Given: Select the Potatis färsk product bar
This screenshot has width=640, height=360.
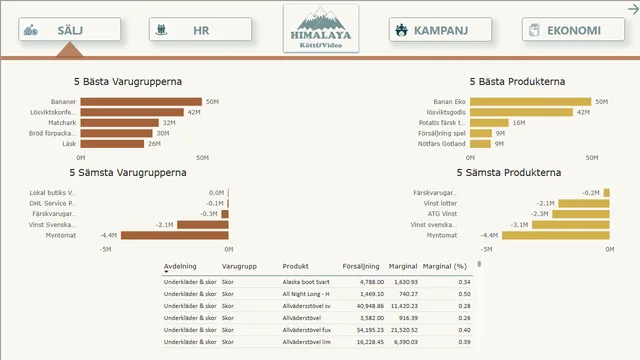Looking at the screenshot, I should [489, 123].
